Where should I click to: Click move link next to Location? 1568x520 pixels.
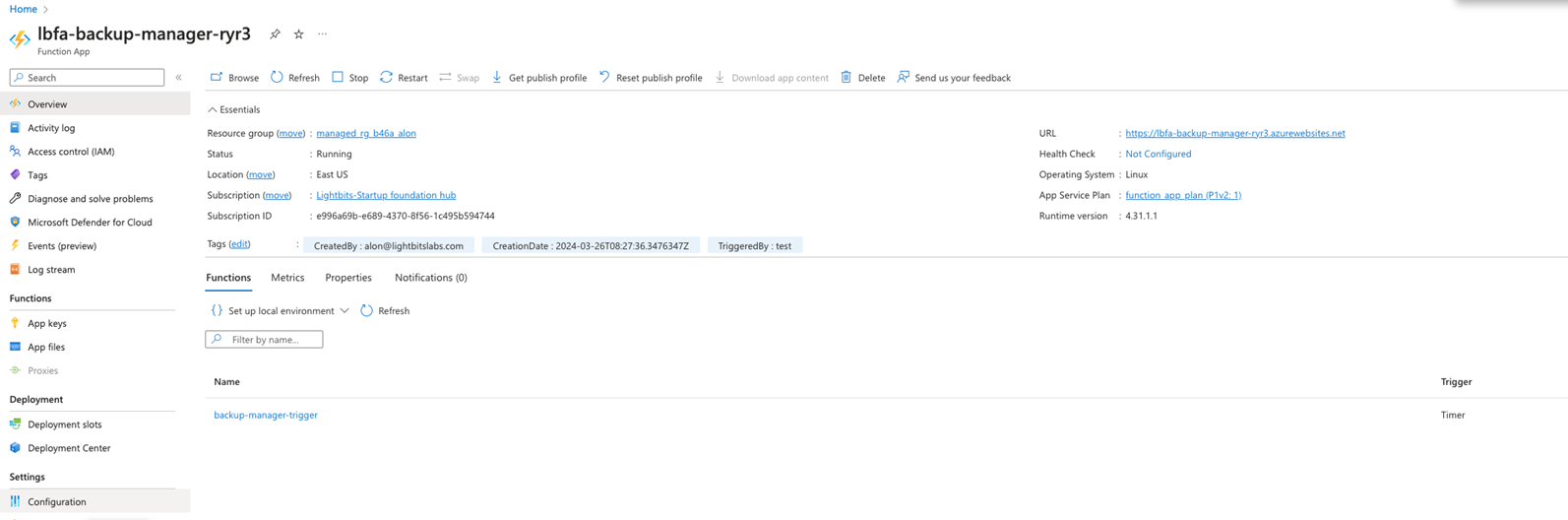[x=260, y=174]
